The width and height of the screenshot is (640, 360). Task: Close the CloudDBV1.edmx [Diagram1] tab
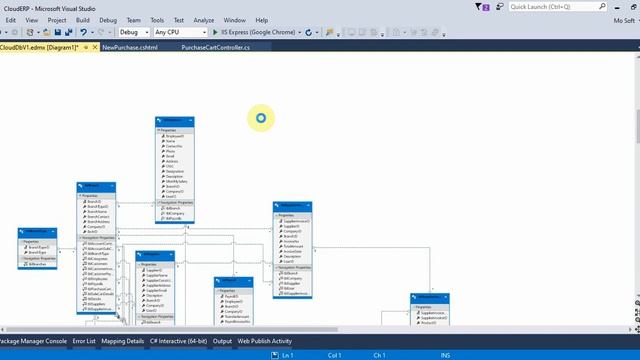[x=95, y=47]
